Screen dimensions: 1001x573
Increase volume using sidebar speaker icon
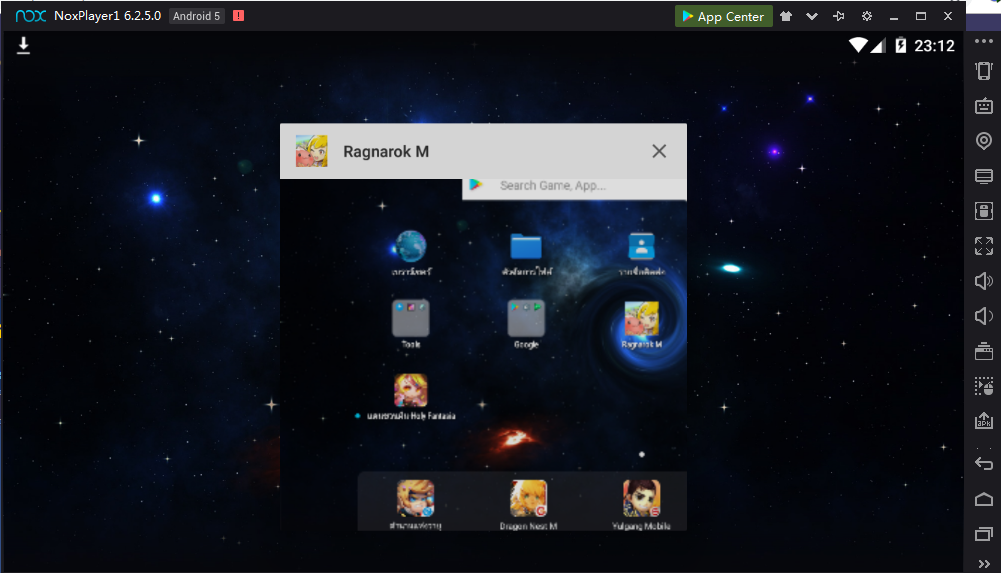click(984, 281)
